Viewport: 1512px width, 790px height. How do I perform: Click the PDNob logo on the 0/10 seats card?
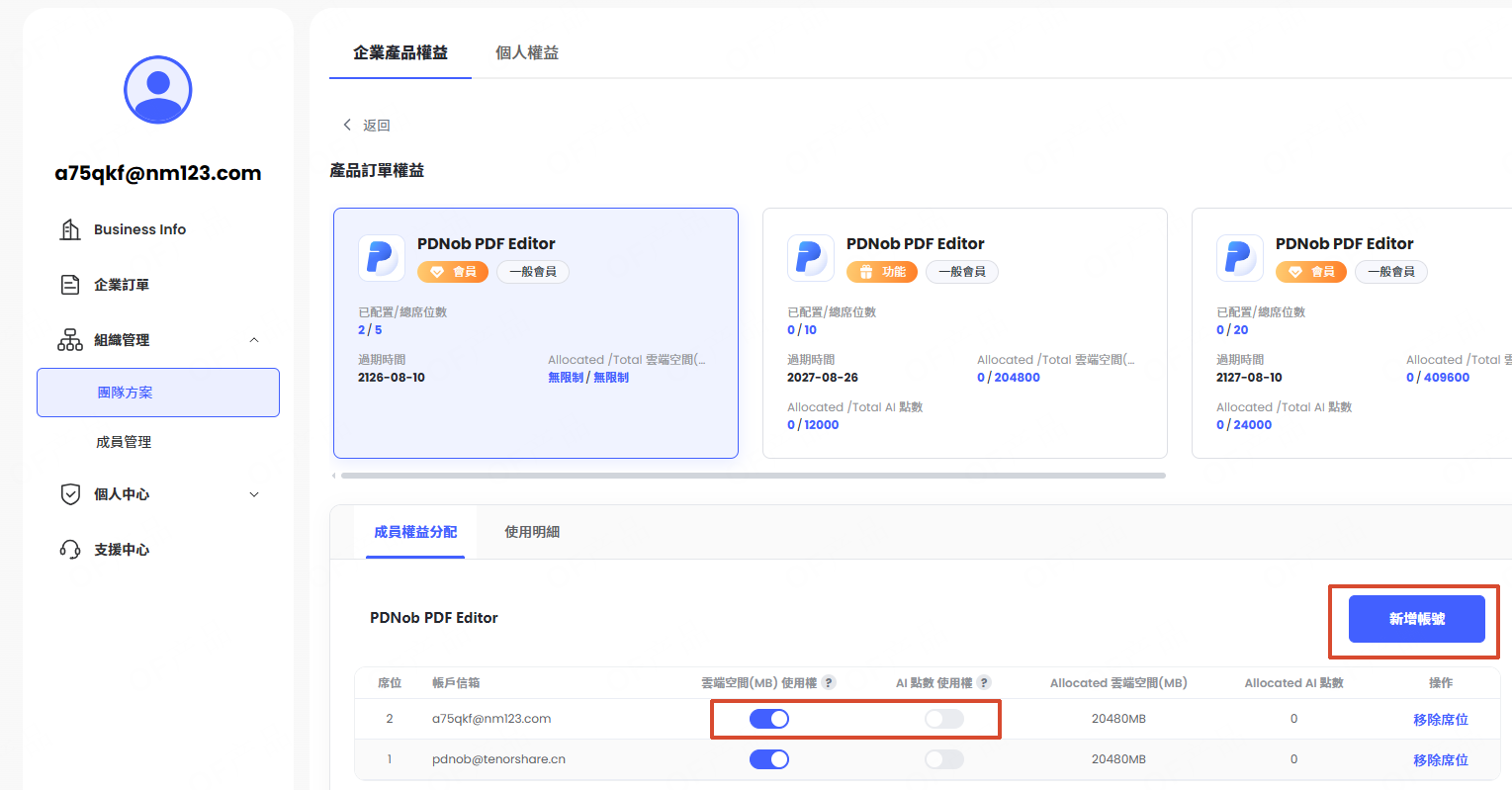pos(811,258)
